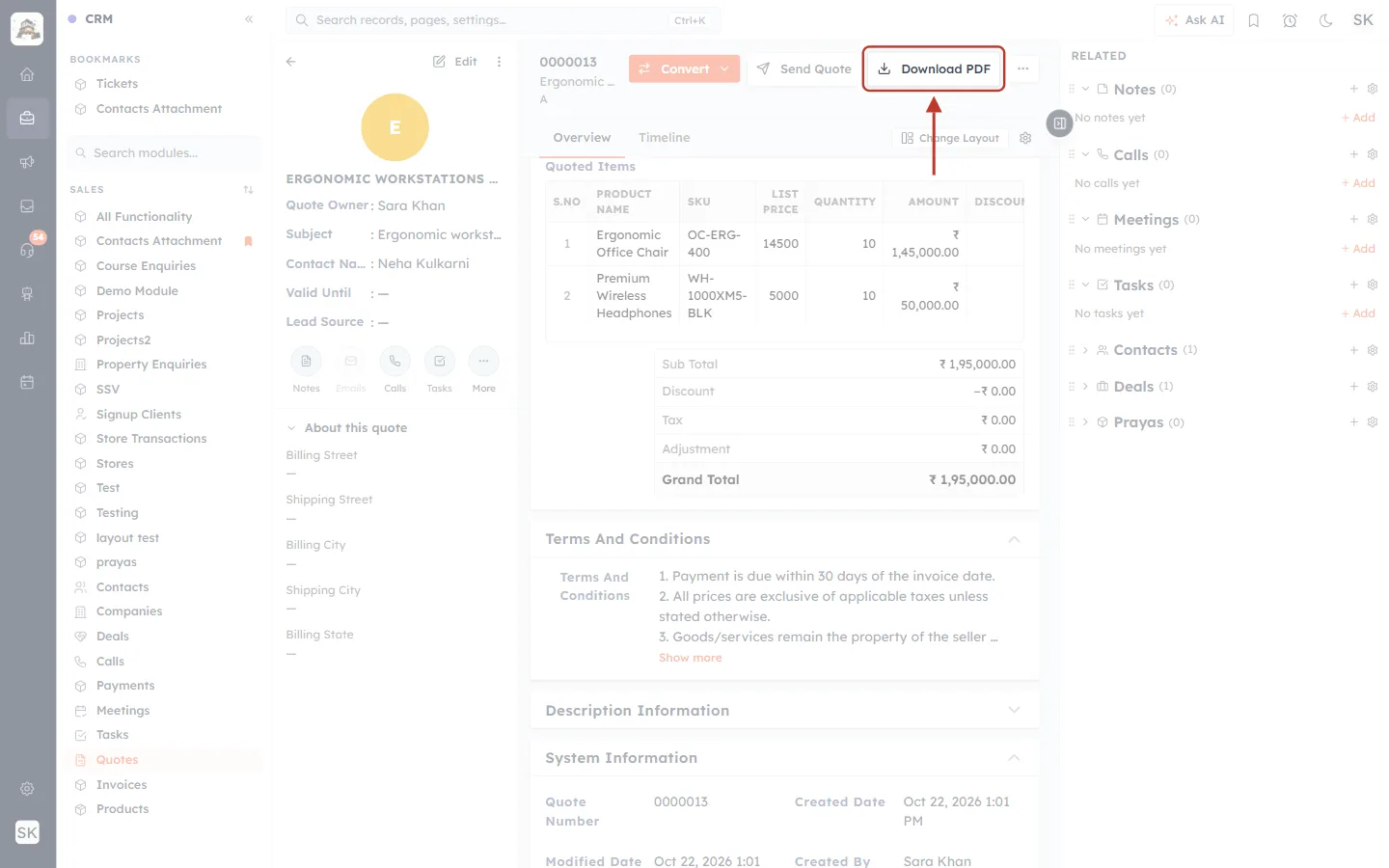Viewport: 1389px width, 868px height.
Task: Open the quote overflow menu after Download PDF
Action: pyautogui.click(x=1022, y=68)
